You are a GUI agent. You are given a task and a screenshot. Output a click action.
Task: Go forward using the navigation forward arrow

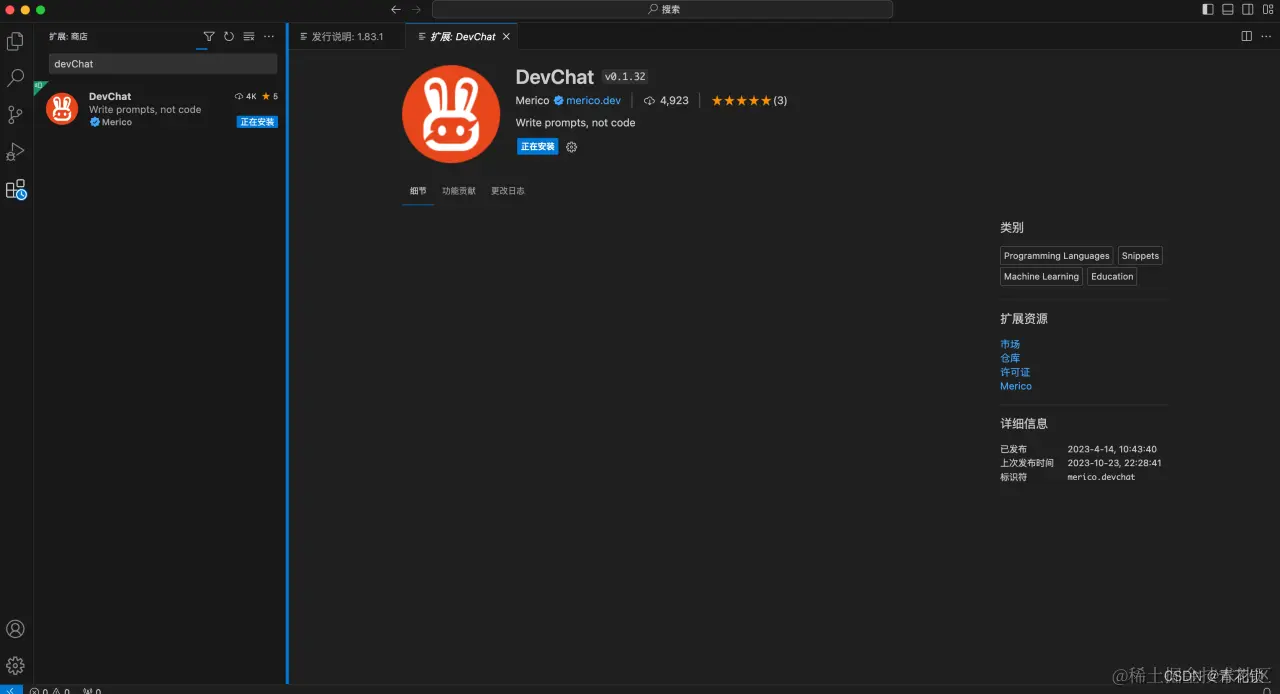[417, 9]
